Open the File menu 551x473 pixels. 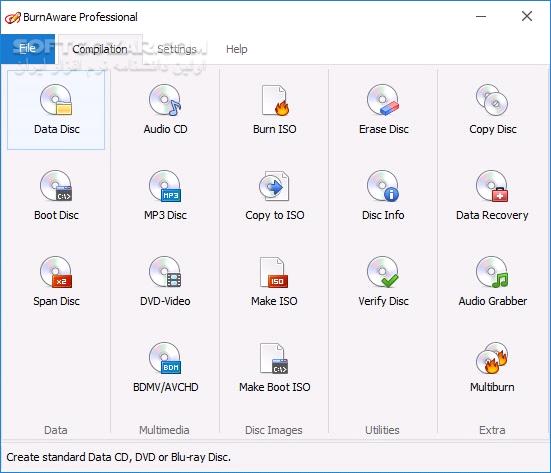coord(27,48)
